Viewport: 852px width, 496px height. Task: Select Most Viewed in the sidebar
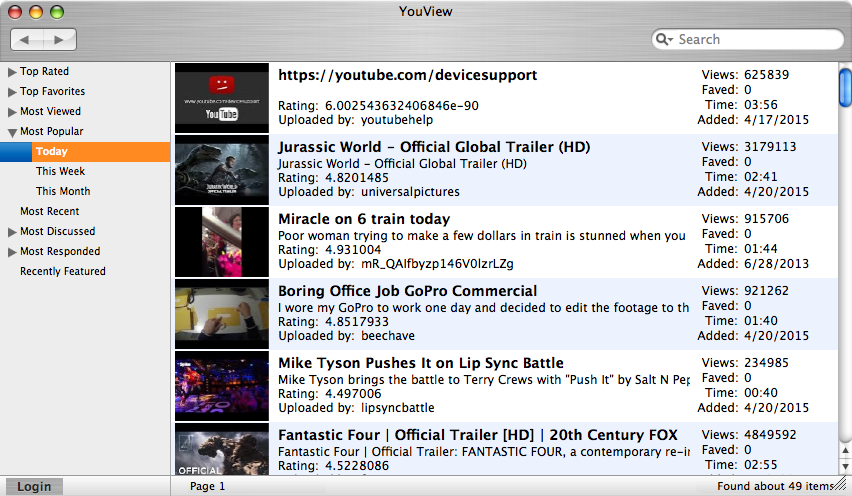[x=51, y=111]
